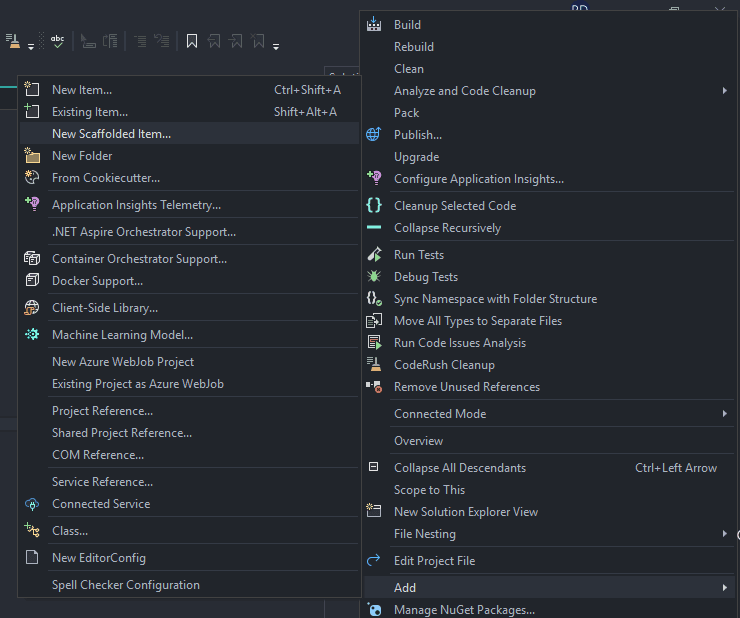Click the spell check abc toolbar icon
The image size is (740, 618).
point(58,41)
